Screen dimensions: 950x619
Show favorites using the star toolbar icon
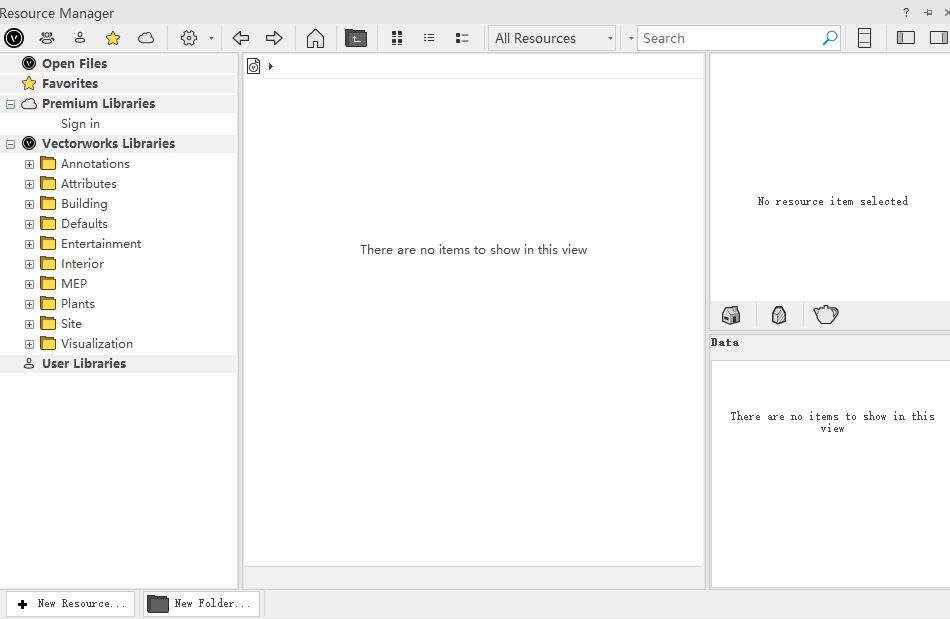[x=113, y=38]
